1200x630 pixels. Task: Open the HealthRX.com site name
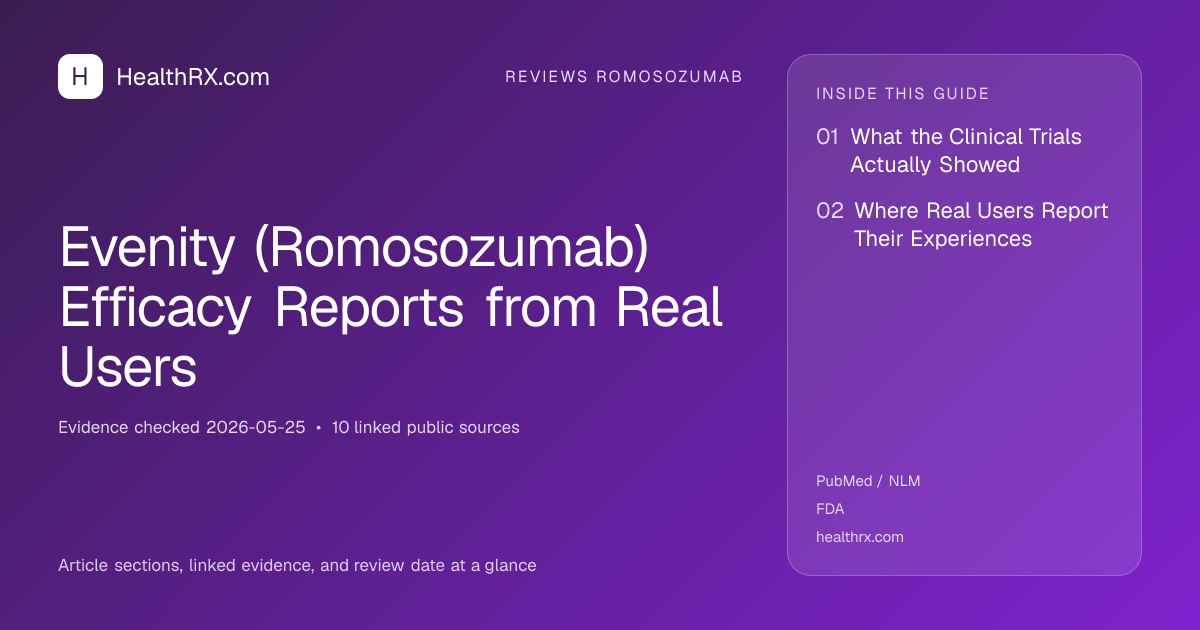(x=193, y=77)
